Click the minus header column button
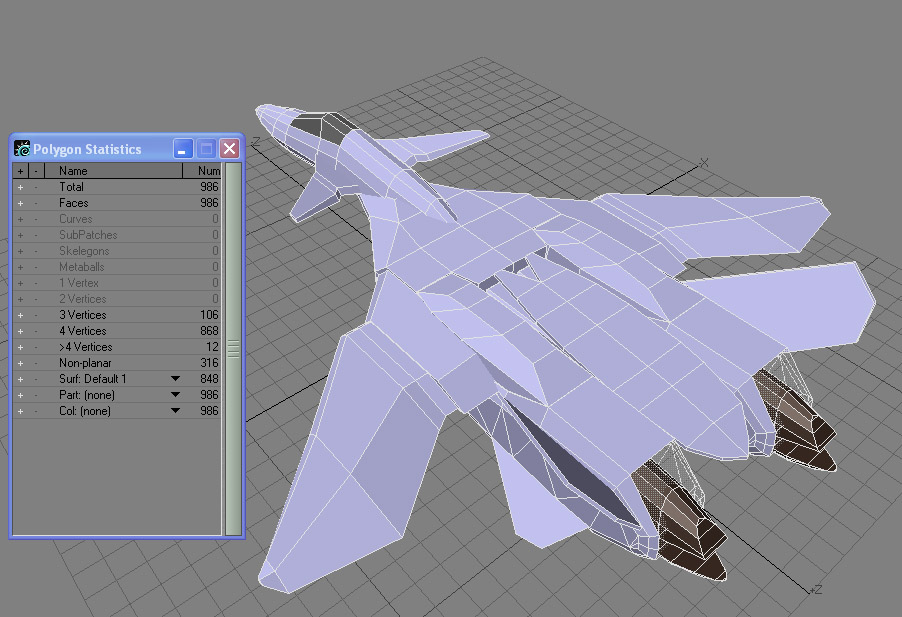 coord(36,171)
